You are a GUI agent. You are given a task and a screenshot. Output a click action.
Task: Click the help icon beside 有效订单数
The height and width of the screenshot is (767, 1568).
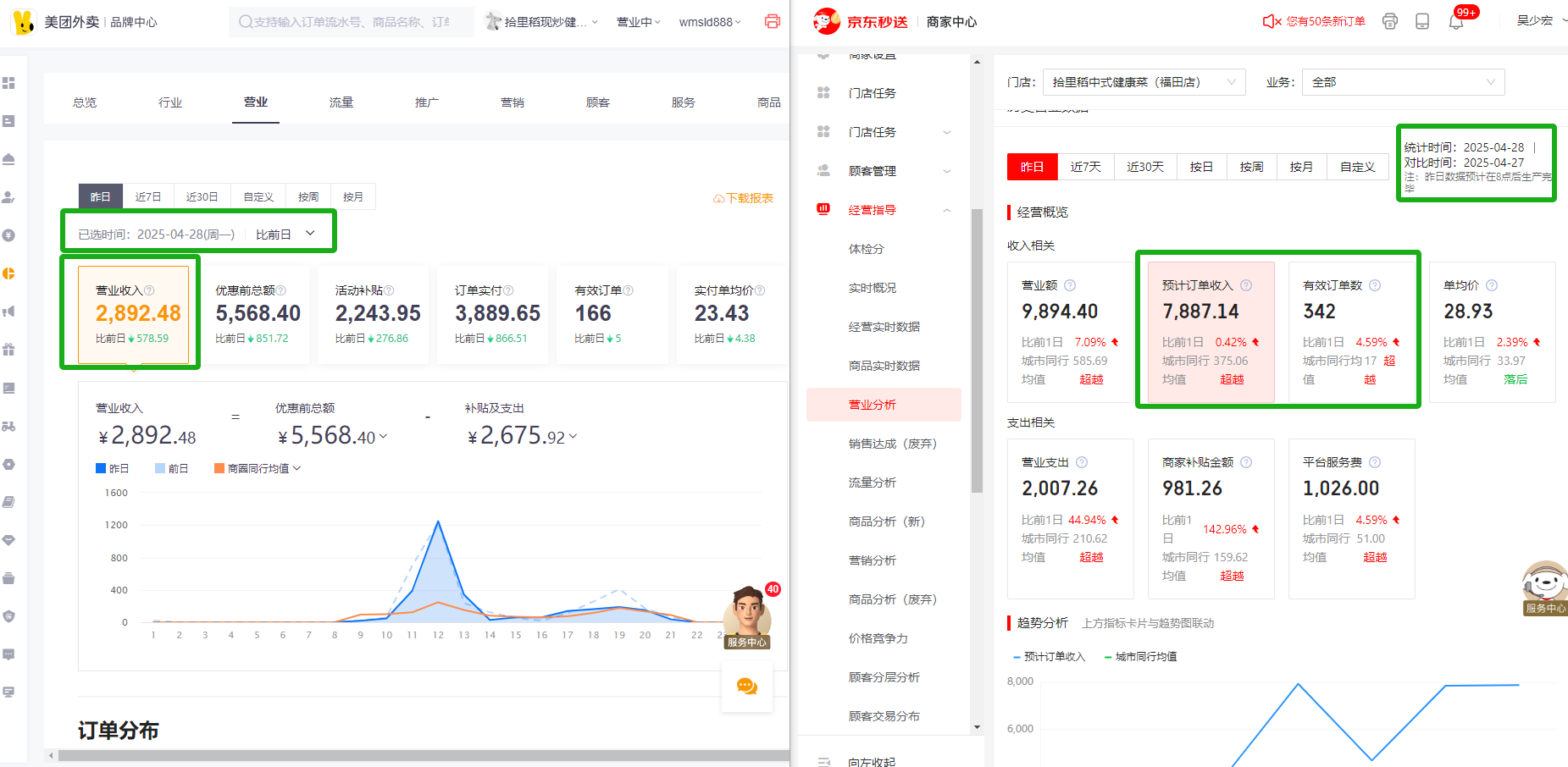click(1375, 285)
